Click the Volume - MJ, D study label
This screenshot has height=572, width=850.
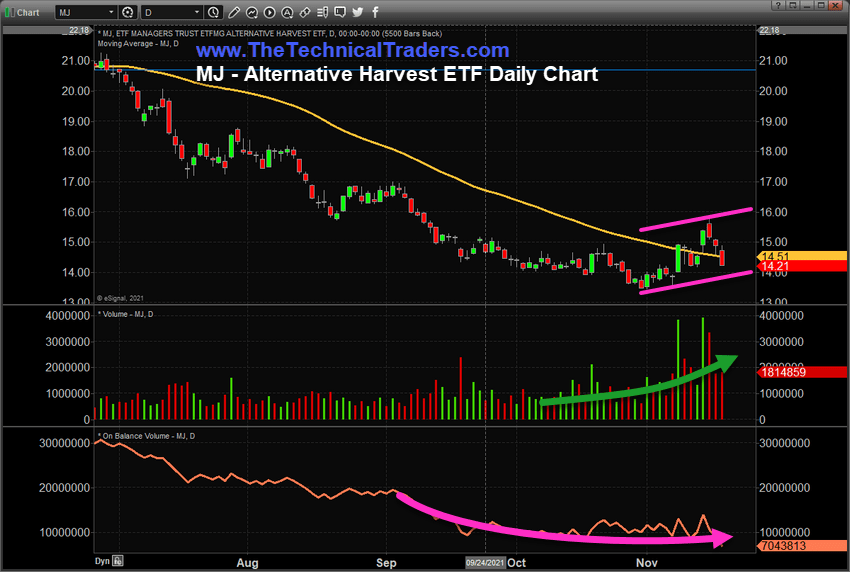[x=126, y=314]
